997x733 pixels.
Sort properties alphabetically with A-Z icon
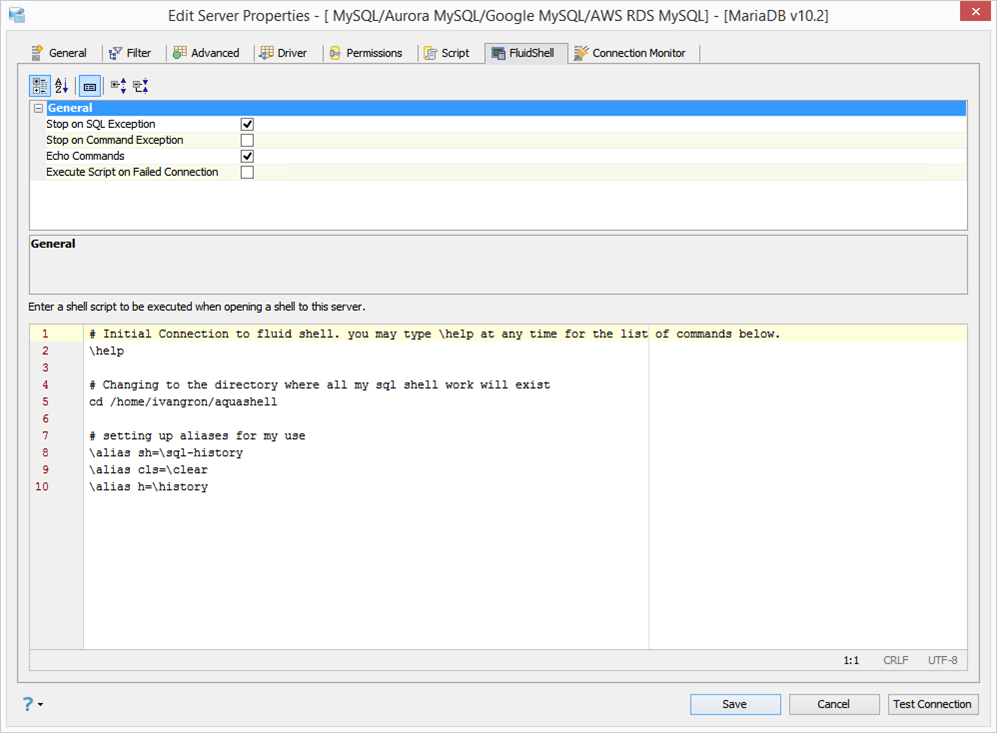coord(62,86)
